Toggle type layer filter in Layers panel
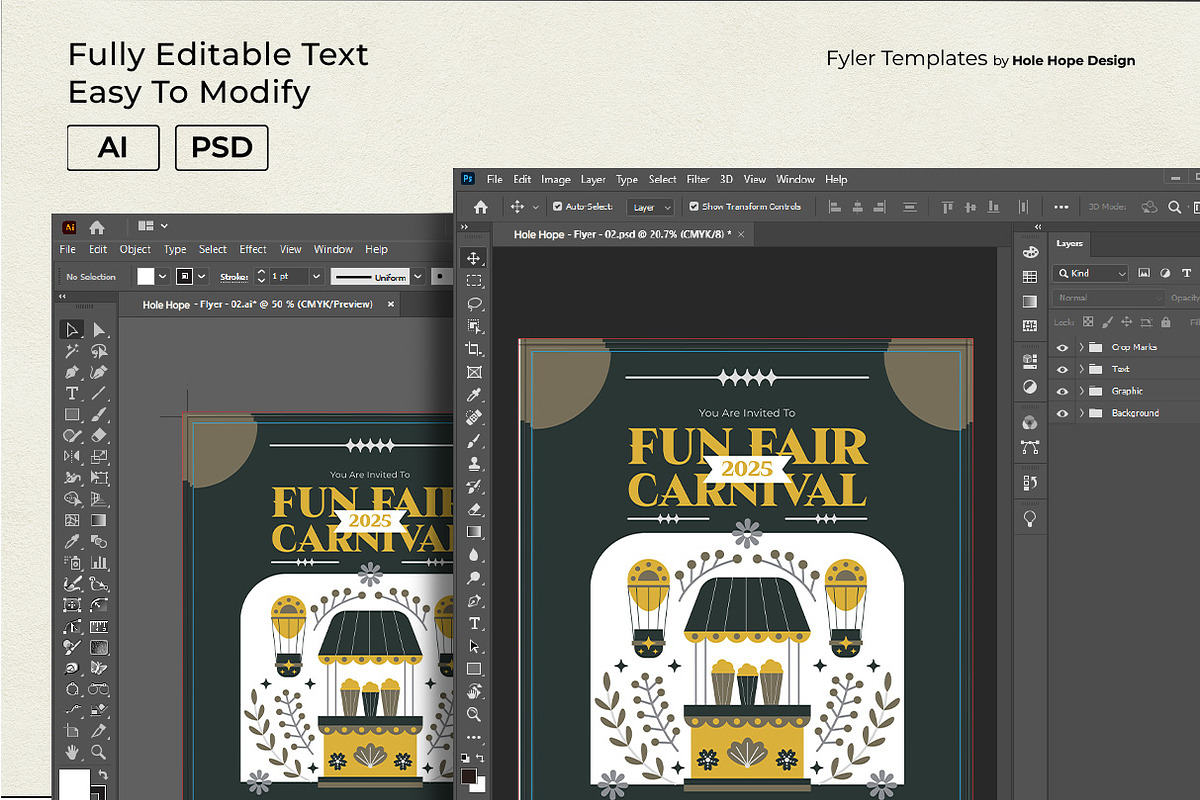The height and width of the screenshot is (800, 1200). (1187, 273)
